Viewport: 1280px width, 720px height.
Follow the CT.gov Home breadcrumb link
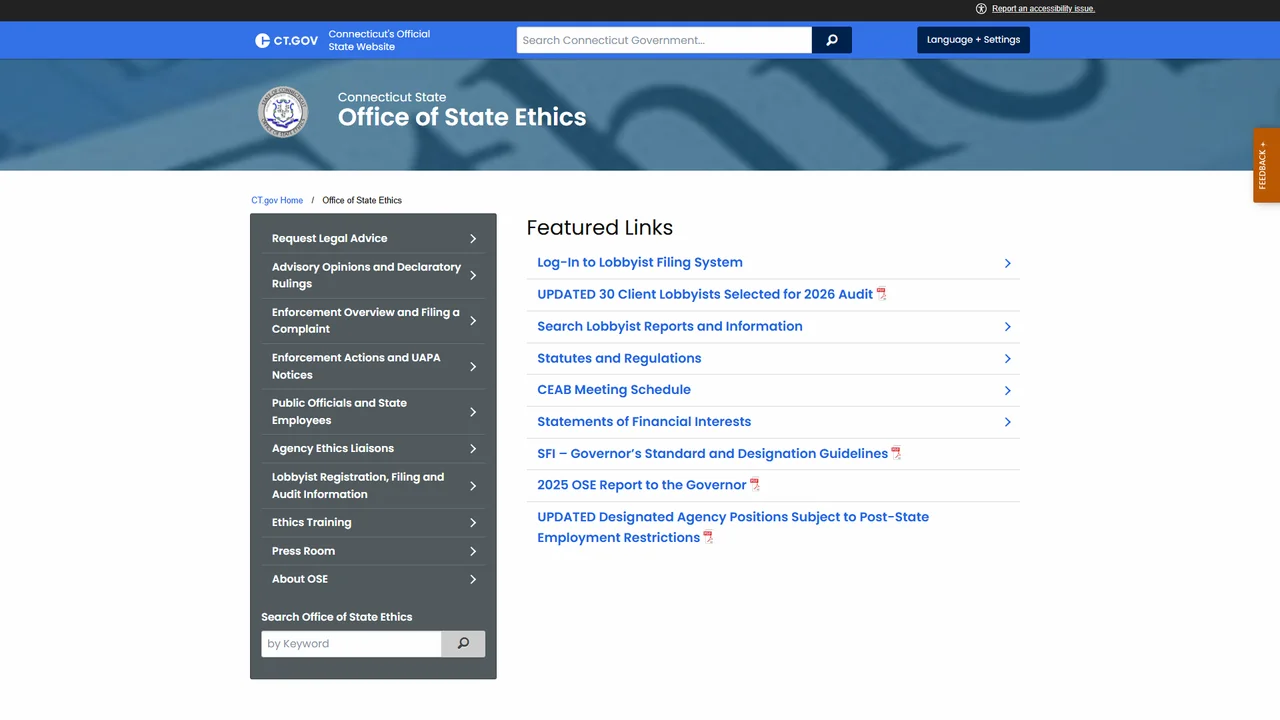pyautogui.click(x=277, y=200)
